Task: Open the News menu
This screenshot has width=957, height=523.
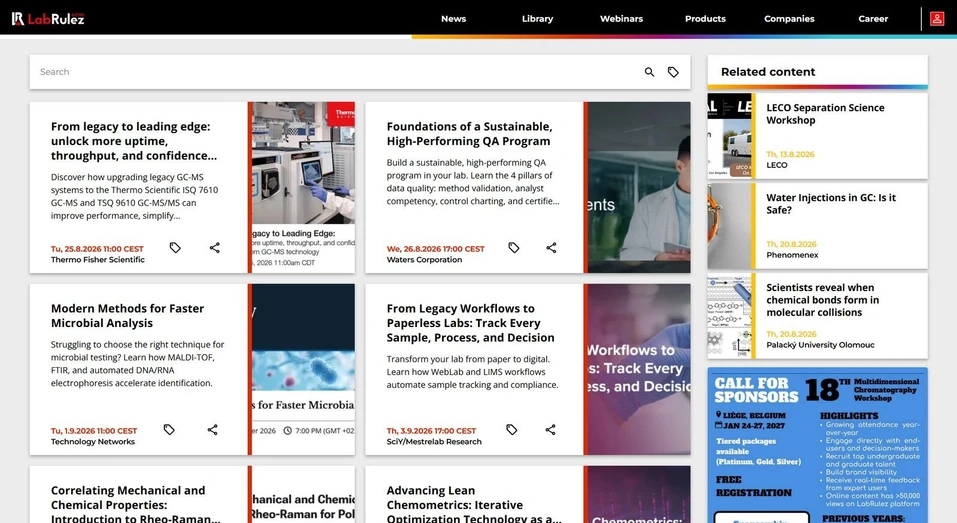Action: (453, 19)
